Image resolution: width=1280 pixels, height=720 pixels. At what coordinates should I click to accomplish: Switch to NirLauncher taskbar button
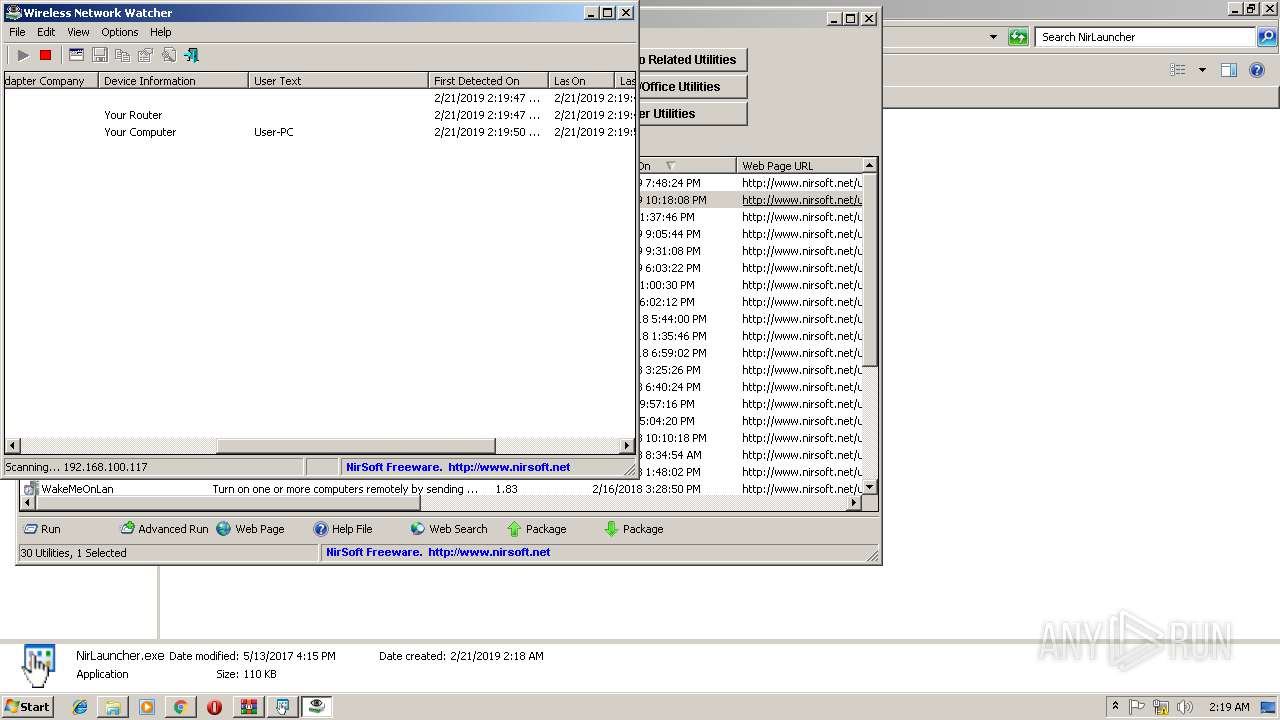coord(282,707)
